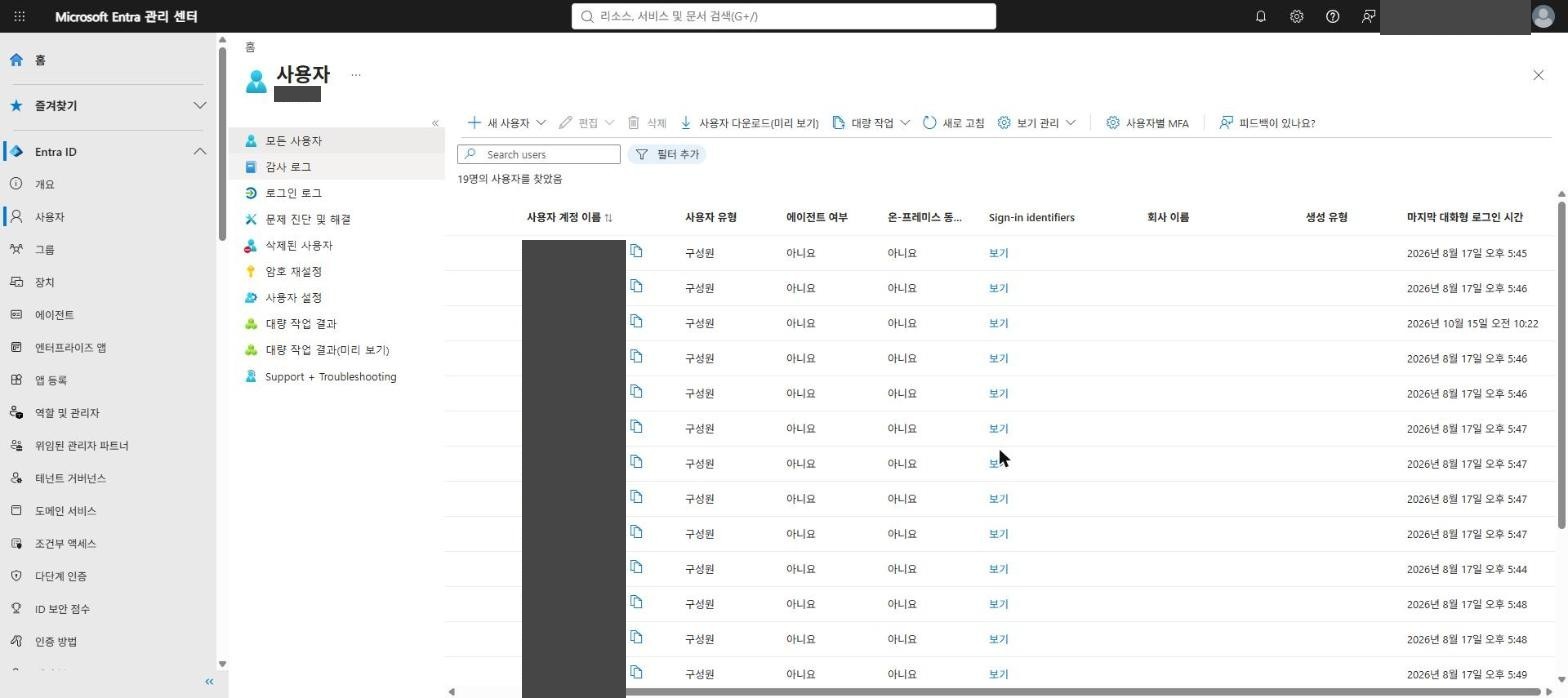Image resolution: width=1568 pixels, height=698 pixels.
Task: Copy account name in 오전 10:22 row
Action: (636, 321)
